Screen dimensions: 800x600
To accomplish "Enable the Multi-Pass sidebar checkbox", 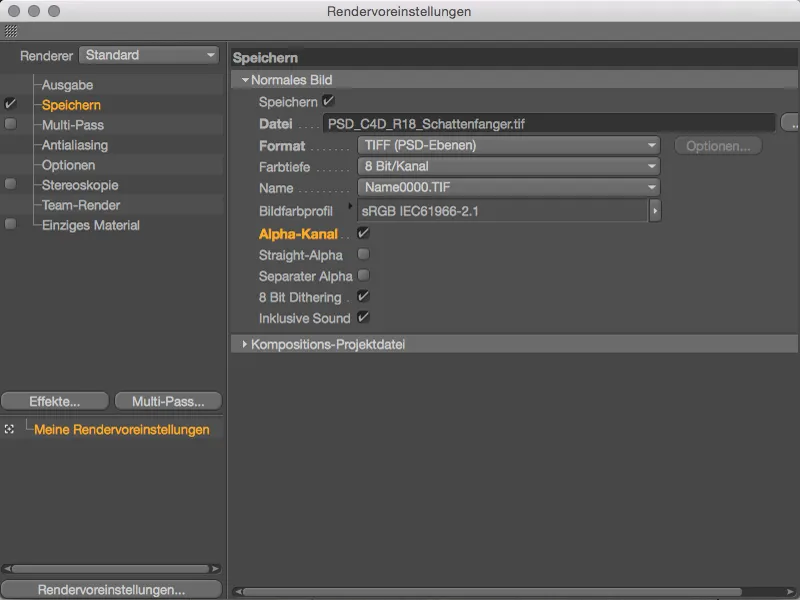I will pyautogui.click(x=10, y=124).
